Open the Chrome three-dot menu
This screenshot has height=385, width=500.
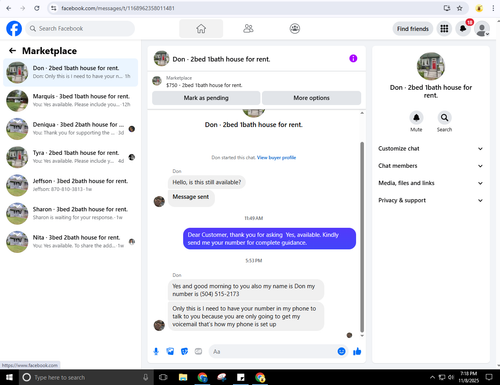click(x=493, y=8)
